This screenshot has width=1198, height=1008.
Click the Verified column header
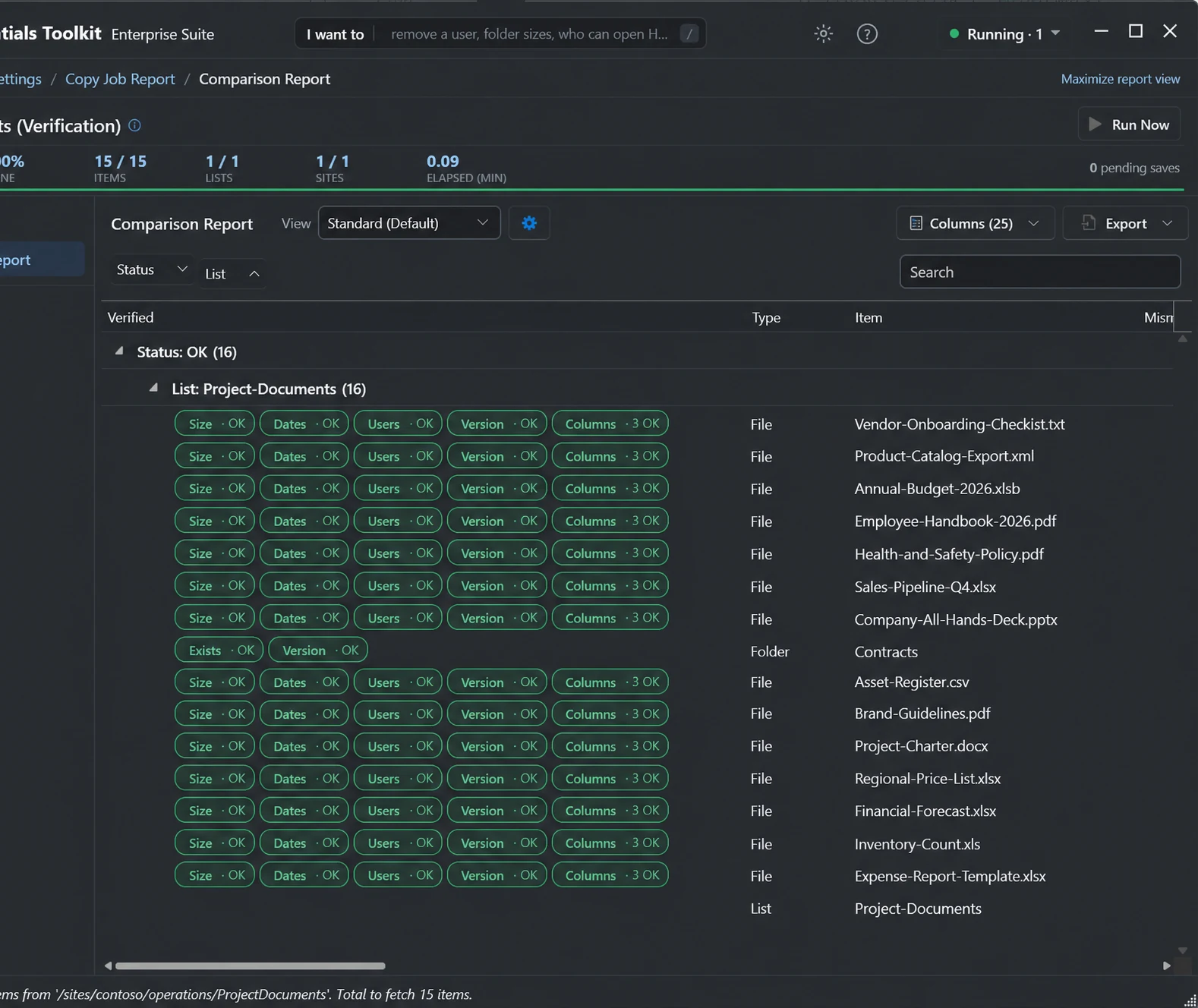coord(131,317)
